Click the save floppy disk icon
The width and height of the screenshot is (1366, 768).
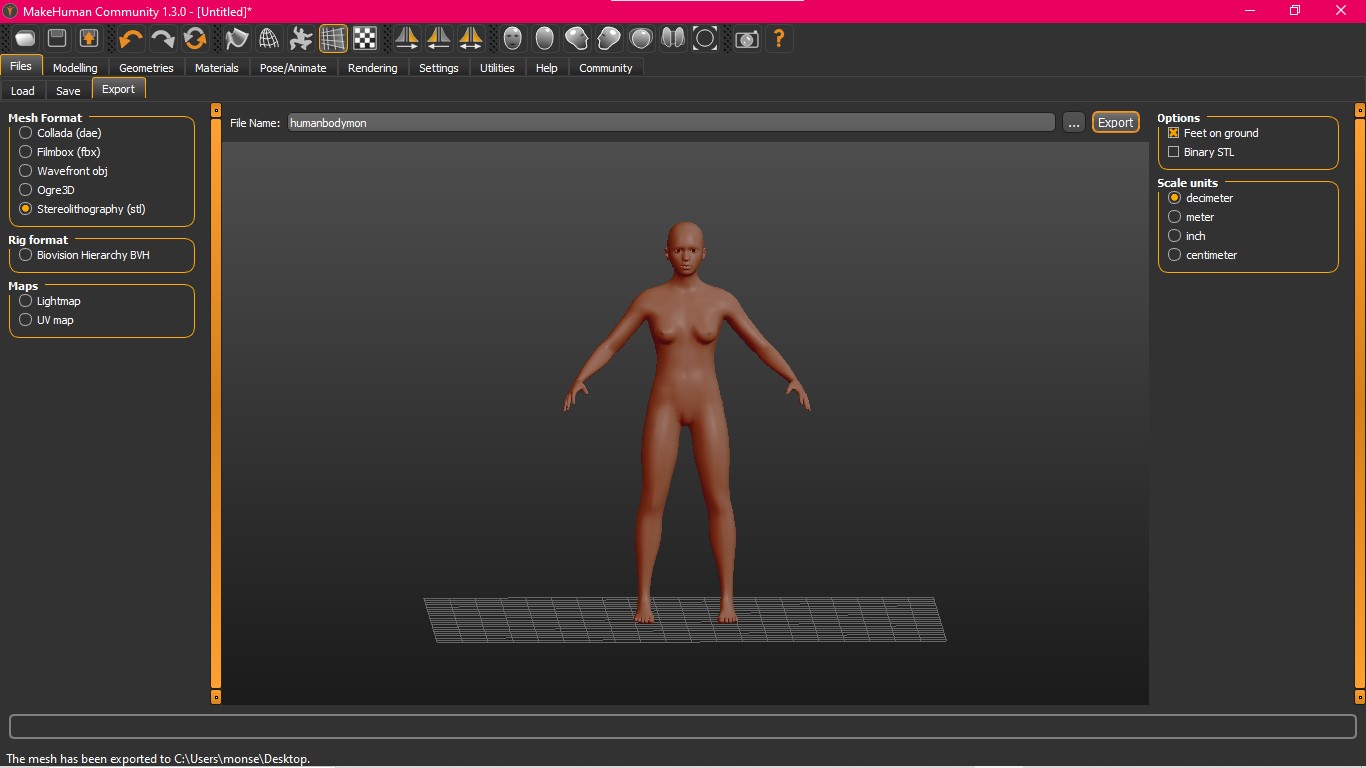(57, 39)
